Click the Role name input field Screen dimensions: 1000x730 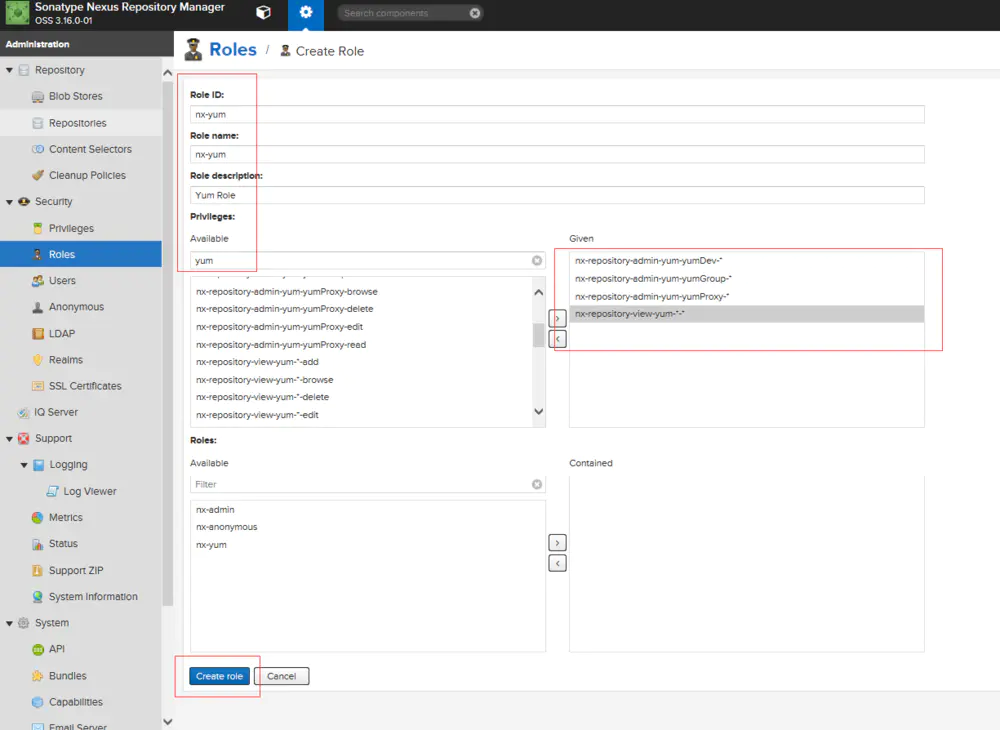(x=557, y=154)
